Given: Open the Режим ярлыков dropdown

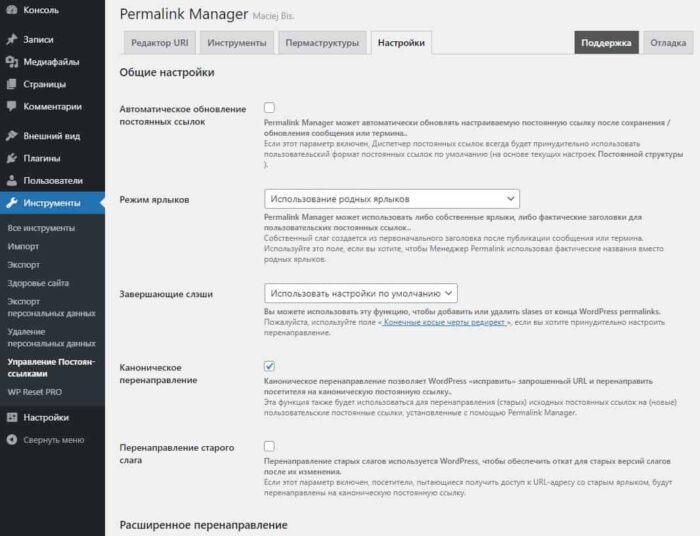Looking at the screenshot, I should [392, 199].
